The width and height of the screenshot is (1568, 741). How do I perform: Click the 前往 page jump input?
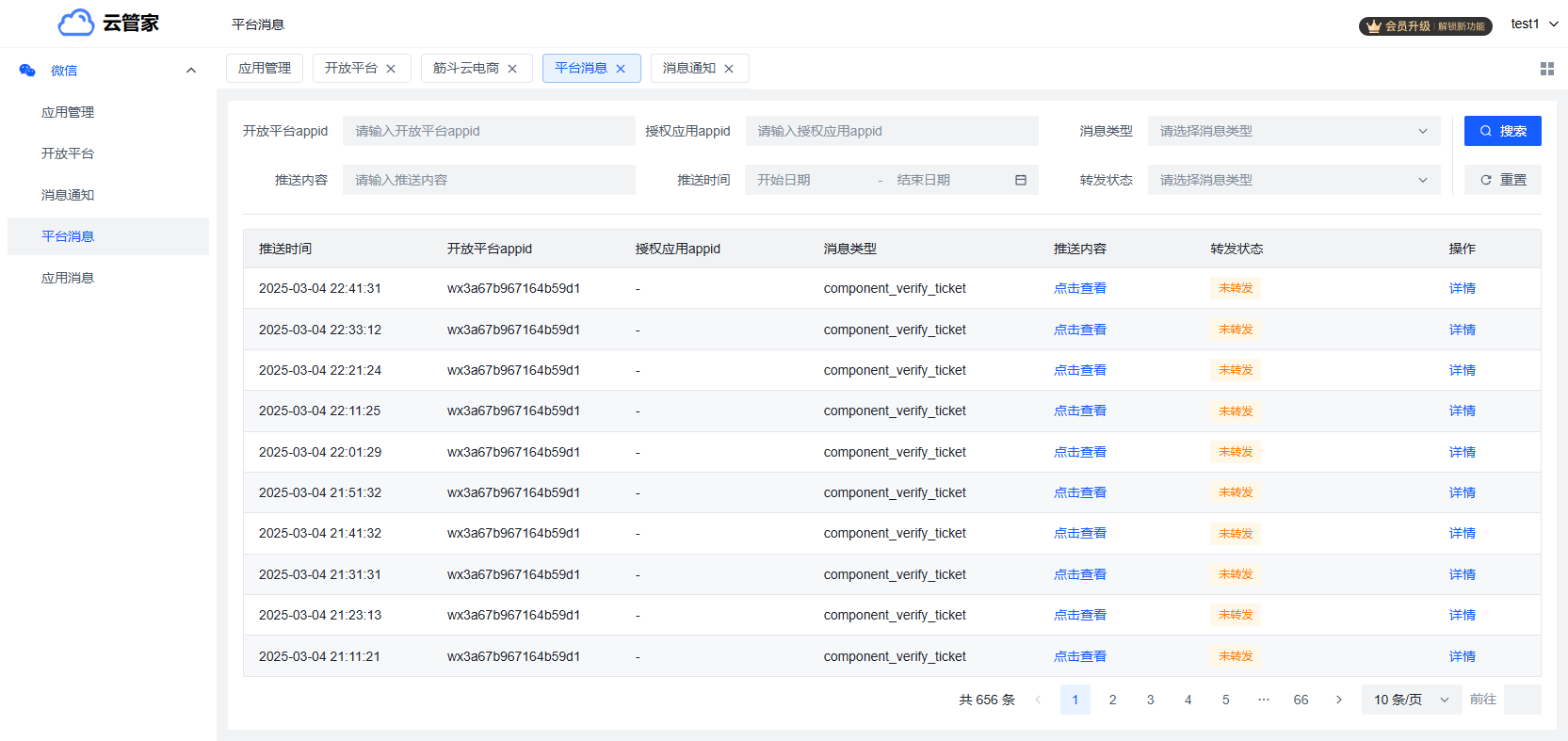tap(1523, 700)
